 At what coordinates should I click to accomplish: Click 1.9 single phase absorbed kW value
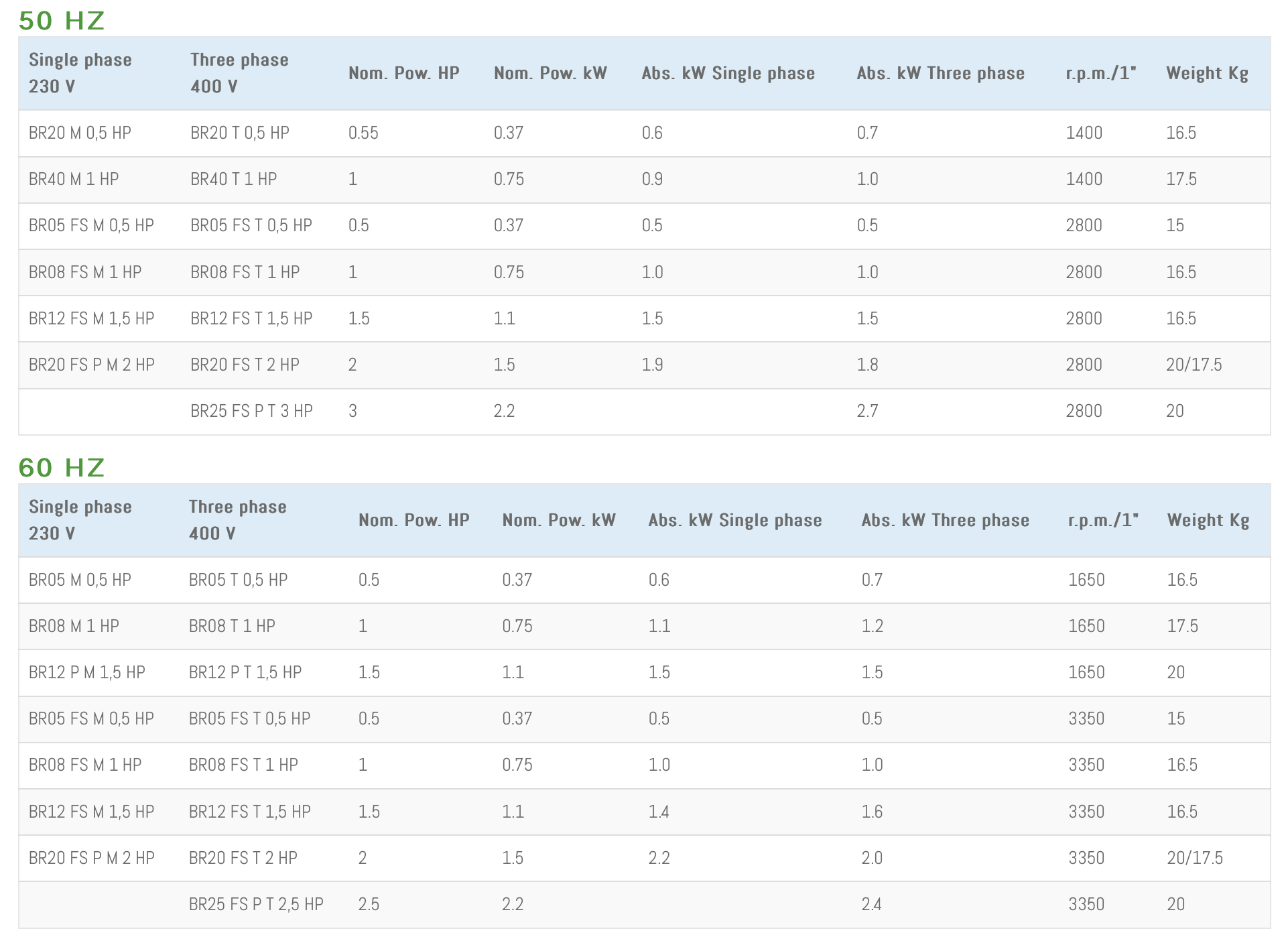point(652,365)
